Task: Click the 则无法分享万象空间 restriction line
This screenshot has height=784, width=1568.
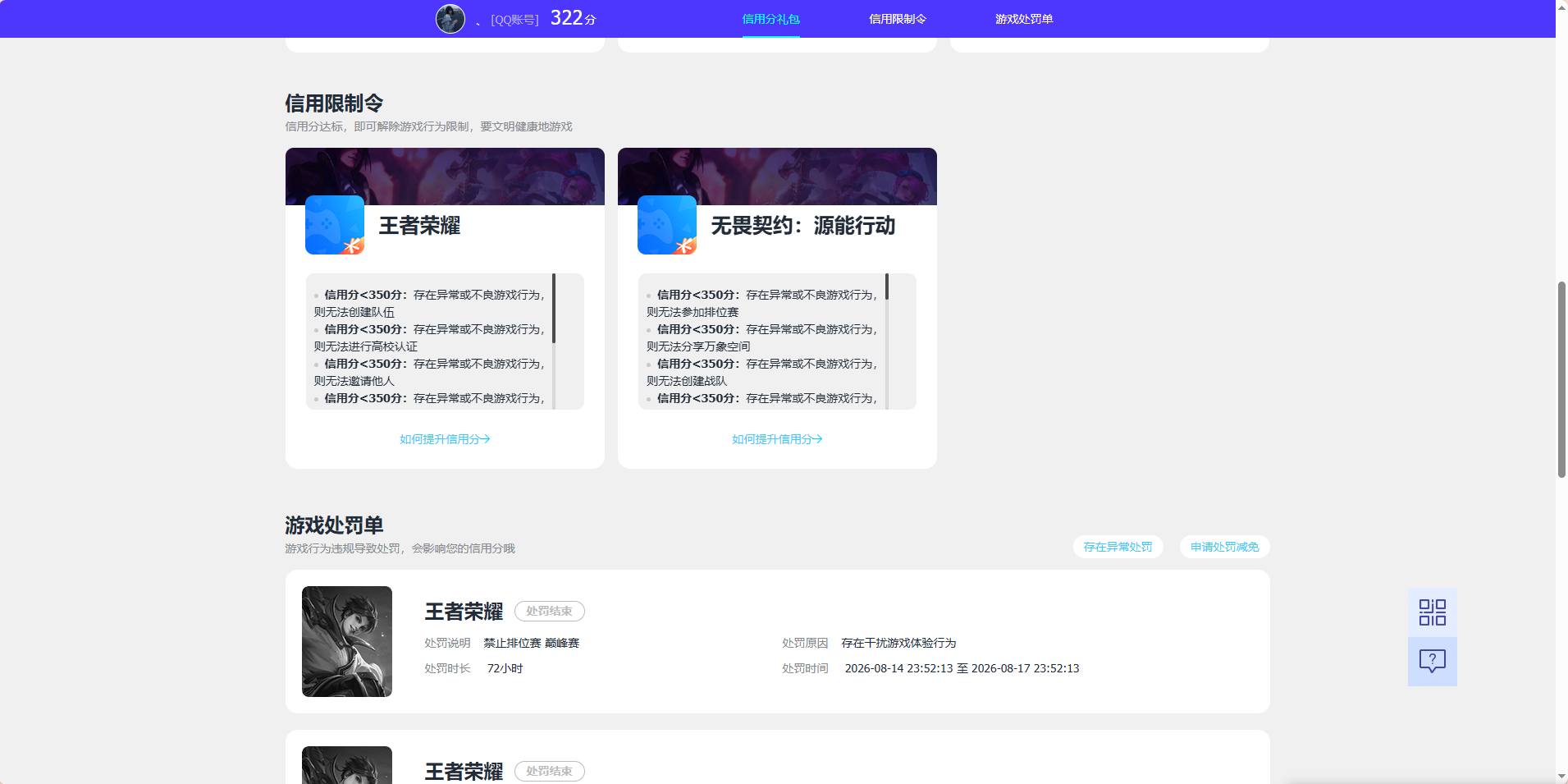Action: pos(698,346)
